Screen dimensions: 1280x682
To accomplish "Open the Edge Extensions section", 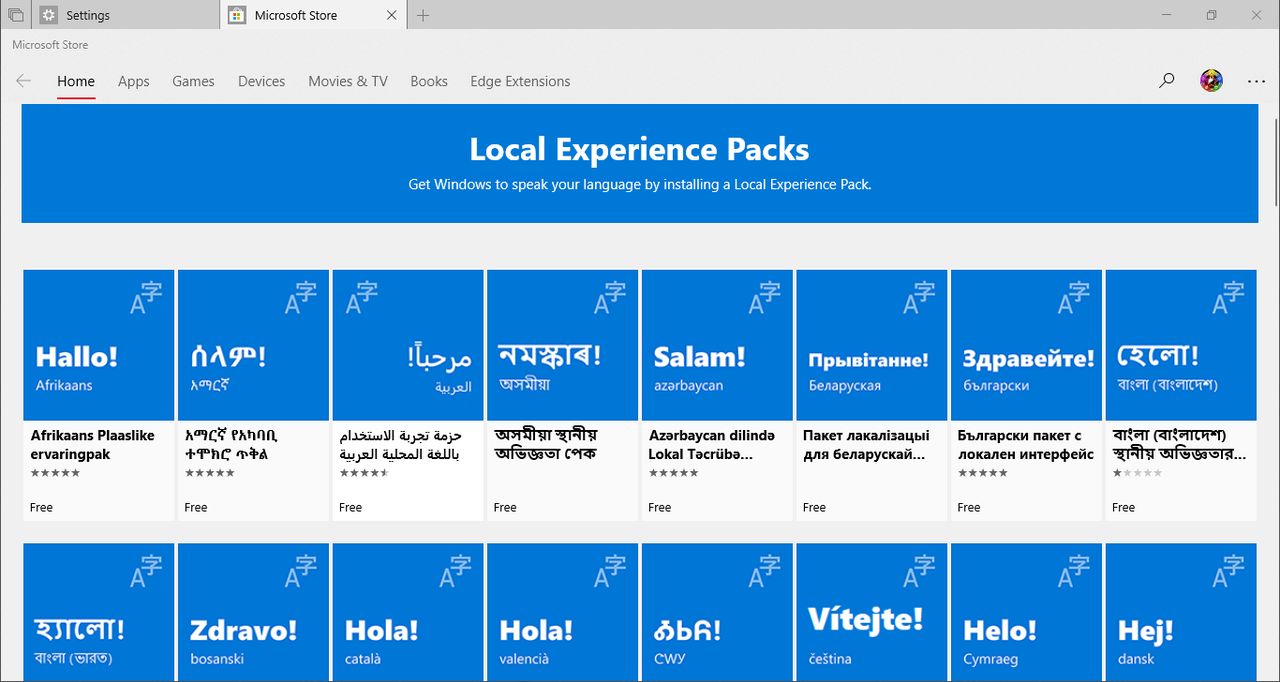I will coord(520,81).
